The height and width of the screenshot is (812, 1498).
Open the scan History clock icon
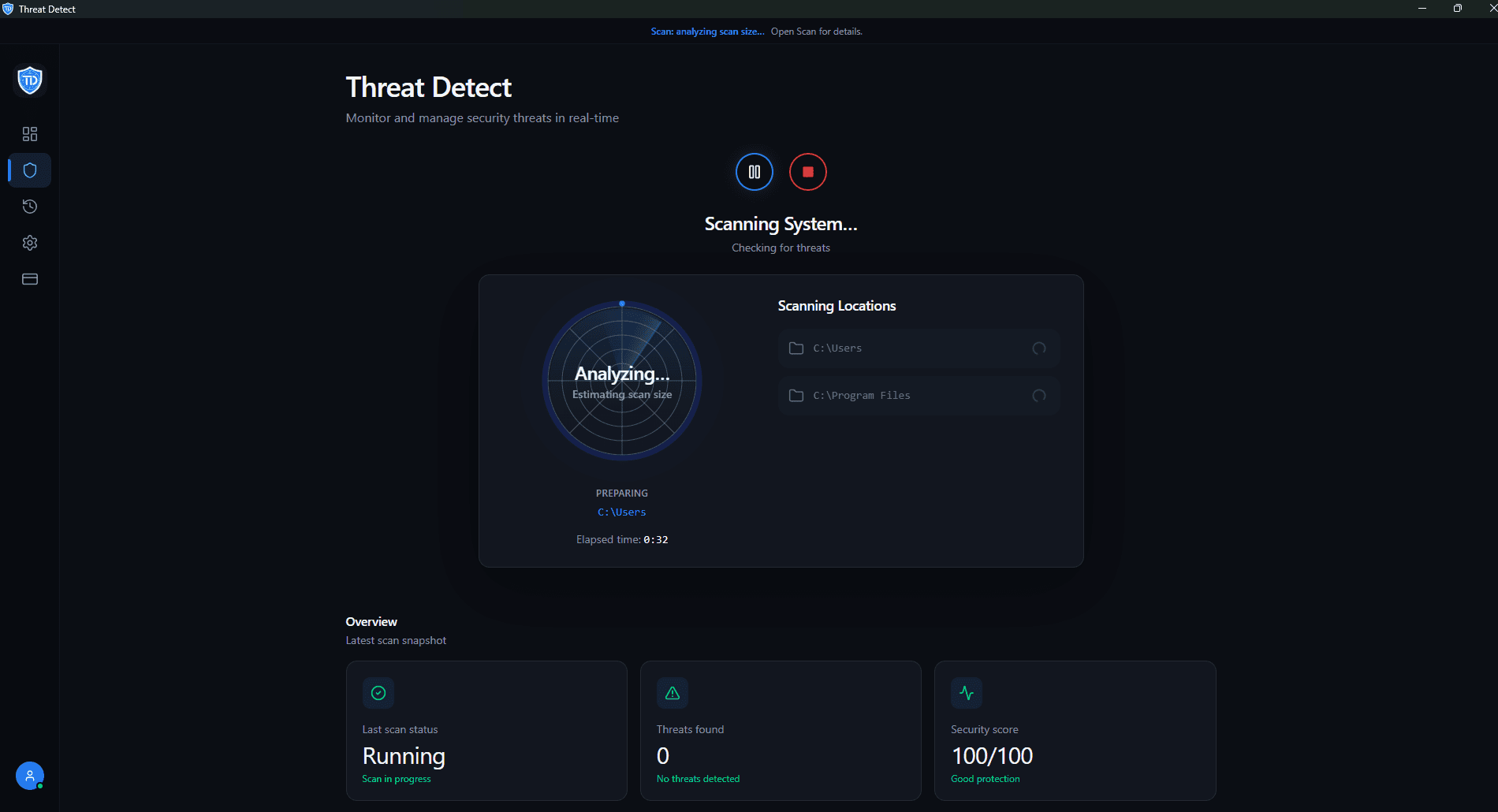(x=30, y=207)
